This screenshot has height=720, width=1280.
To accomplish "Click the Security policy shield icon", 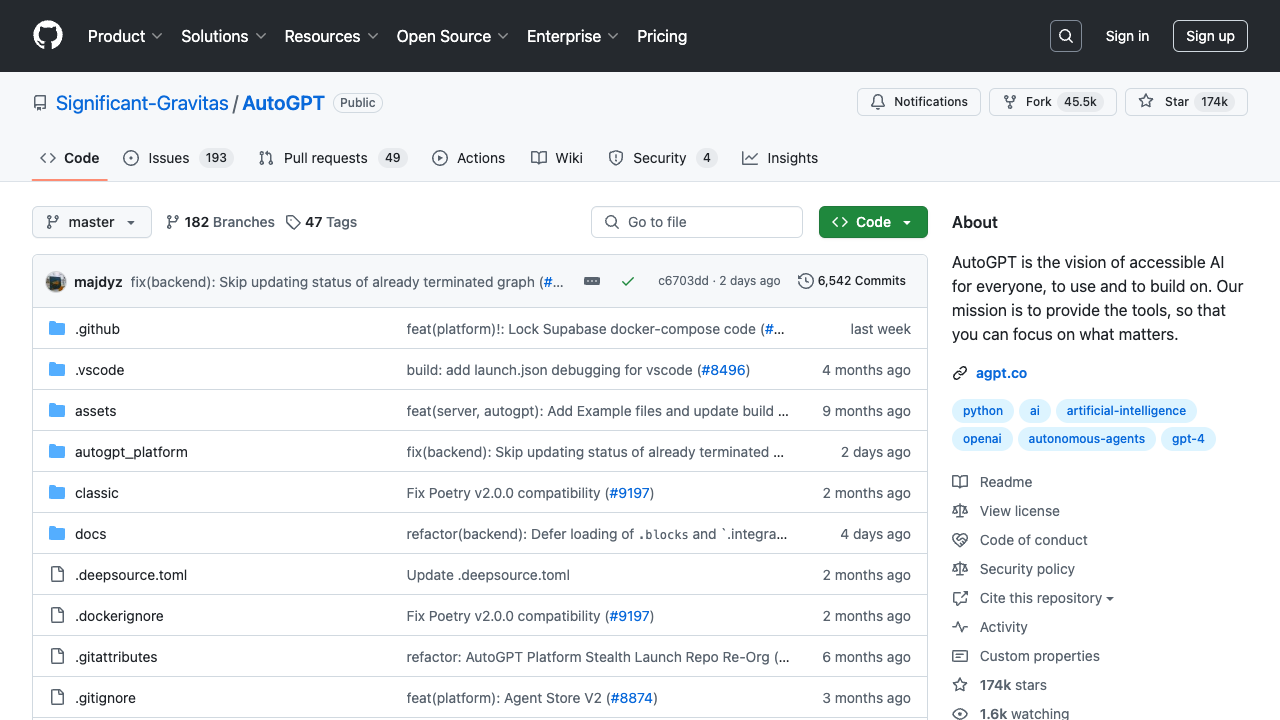I will (960, 569).
